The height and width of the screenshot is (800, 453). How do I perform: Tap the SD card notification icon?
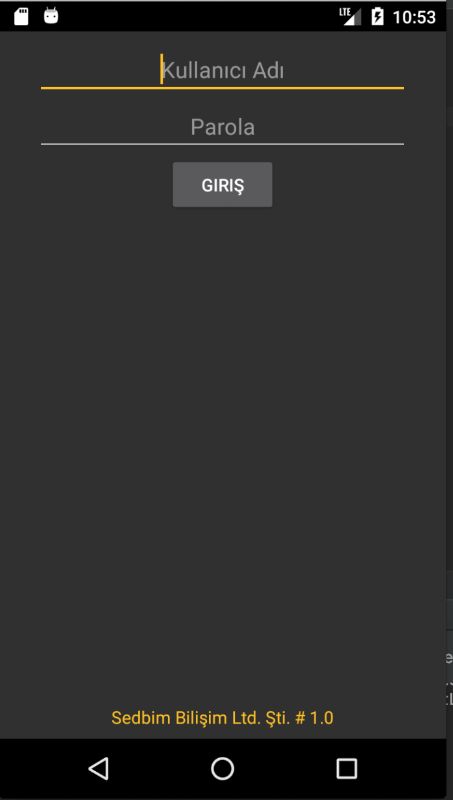coord(21,16)
